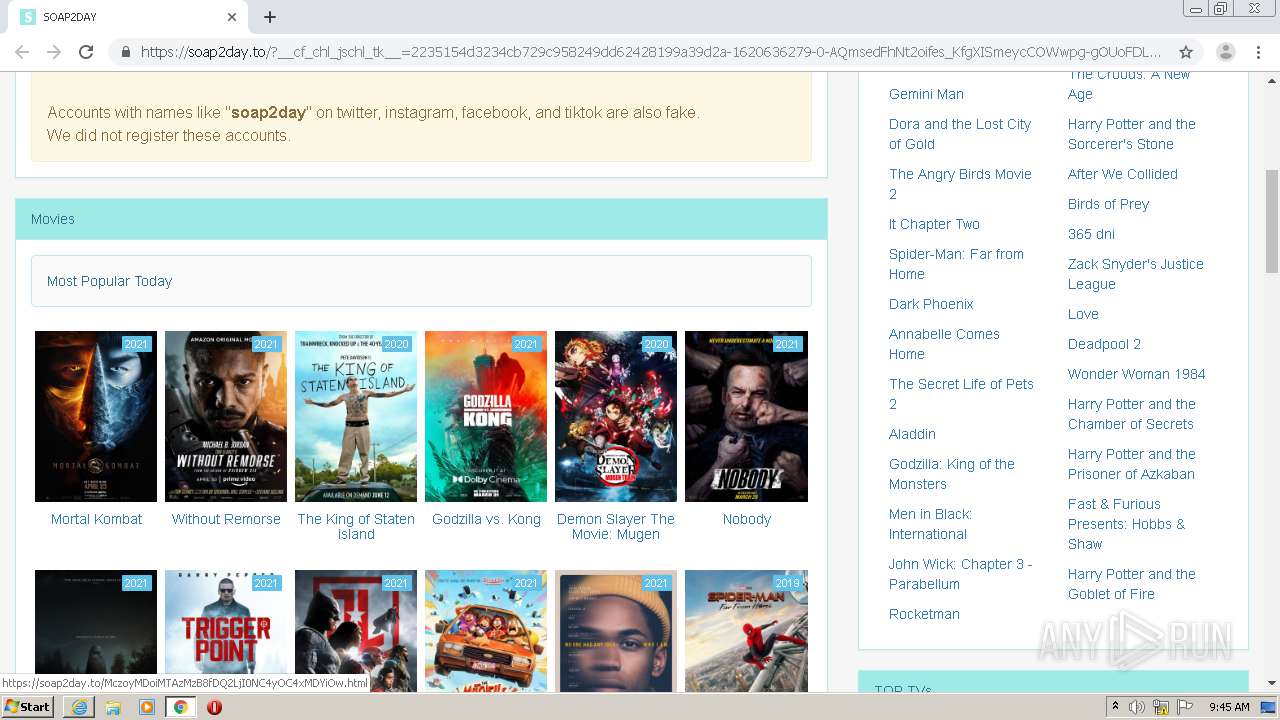Image resolution: width=1280 pixels, height=720 pixels.
Task: Open the volume control in system tray
Action: click(x=1137, y=707)
